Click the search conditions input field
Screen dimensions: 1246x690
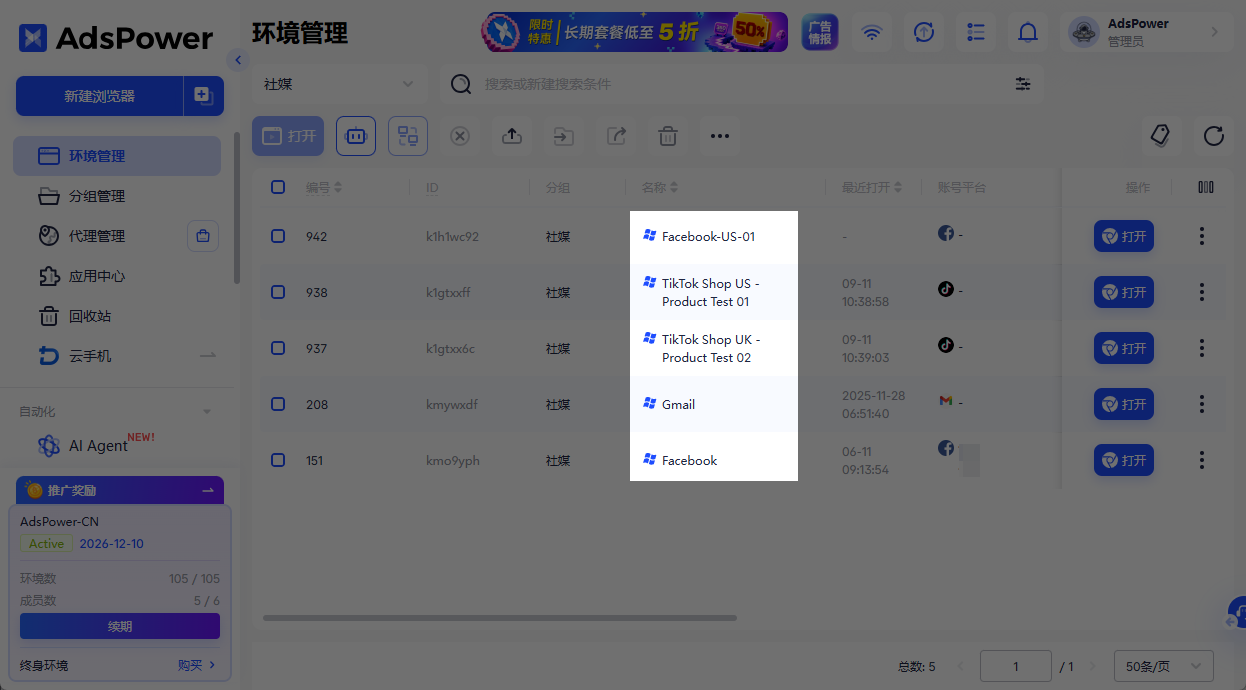pyautogui.click(x=740, y=84)
